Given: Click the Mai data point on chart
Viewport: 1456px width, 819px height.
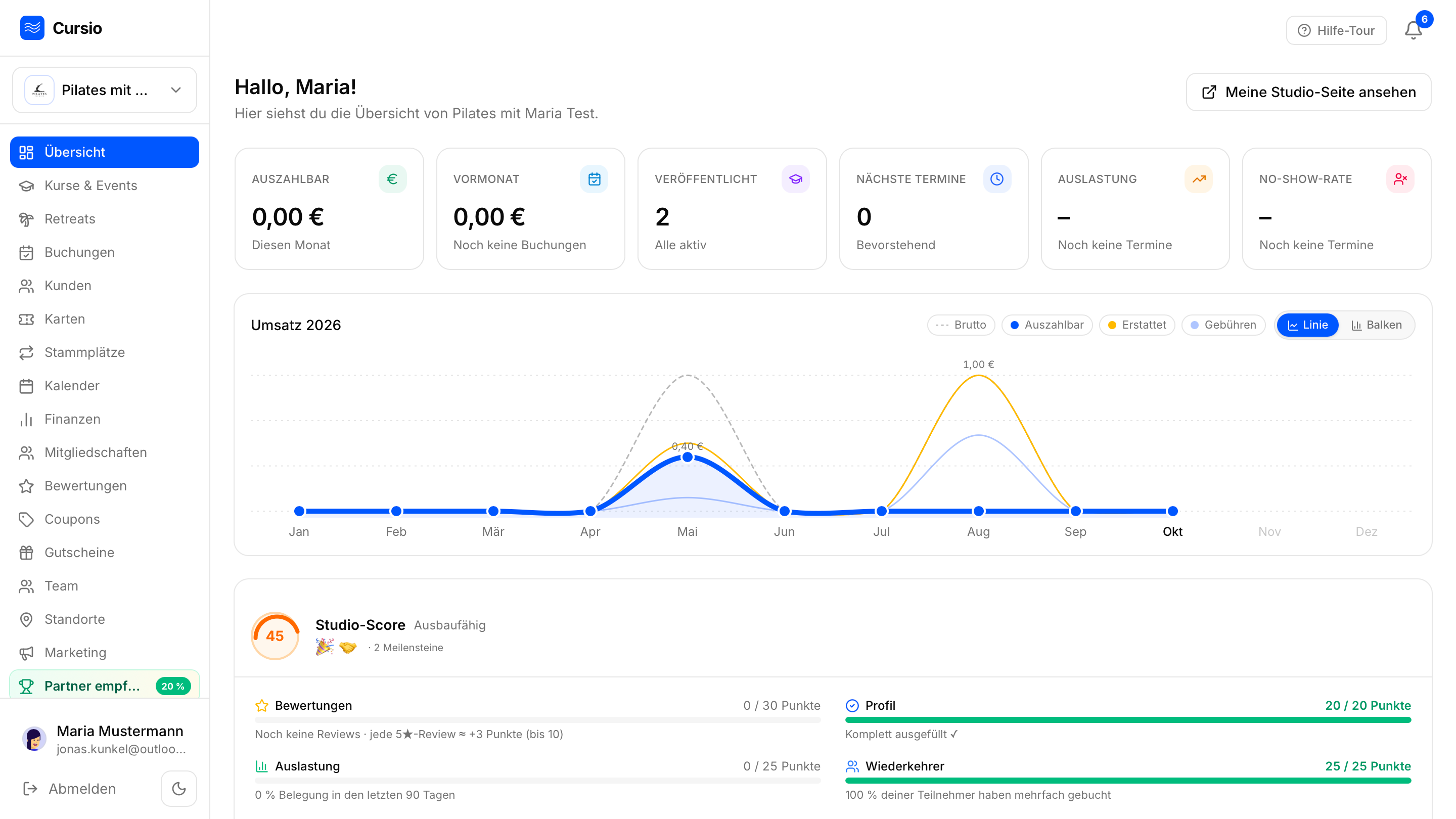Looking at the screenshot, I should 688,457.
